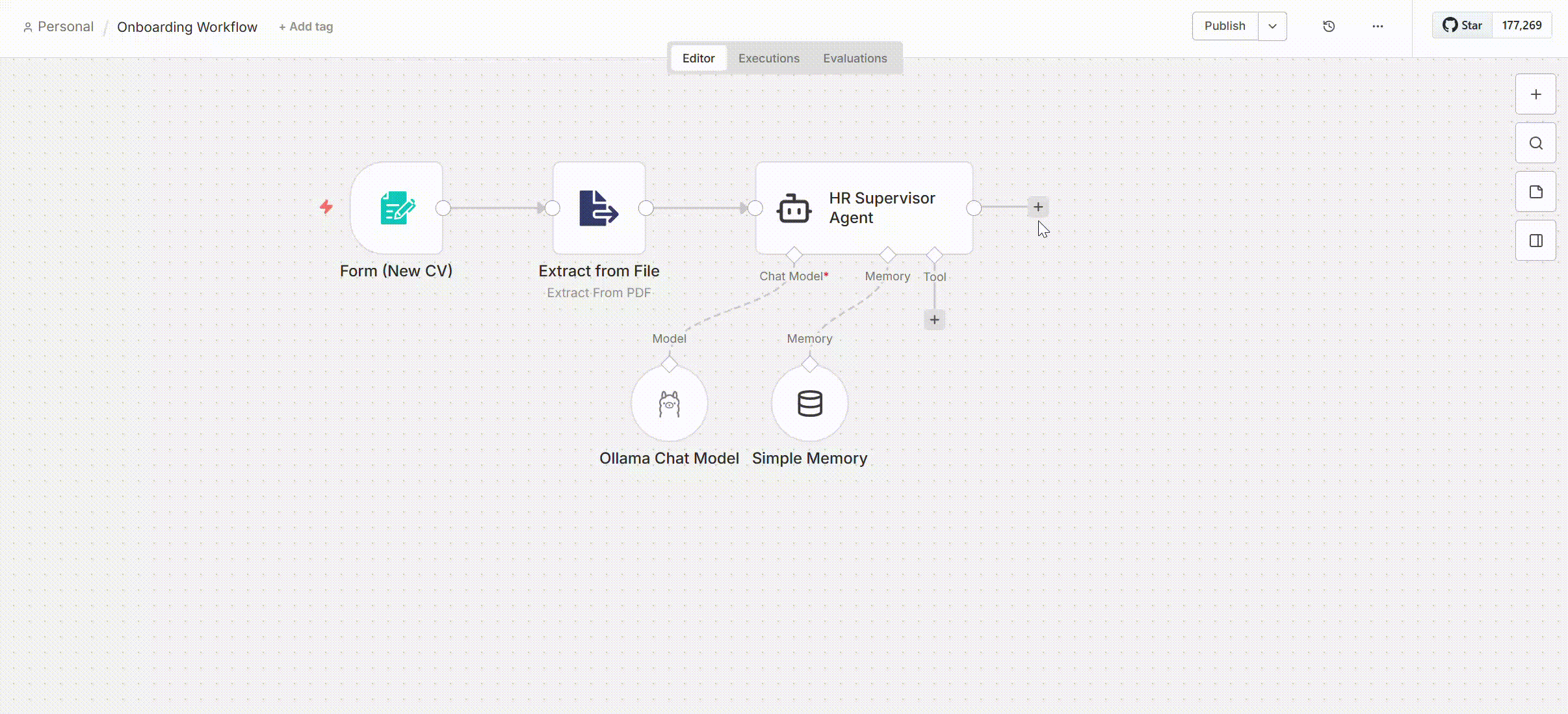
Task: Select the Extract from File node icon
Action: tap(599, 208)
